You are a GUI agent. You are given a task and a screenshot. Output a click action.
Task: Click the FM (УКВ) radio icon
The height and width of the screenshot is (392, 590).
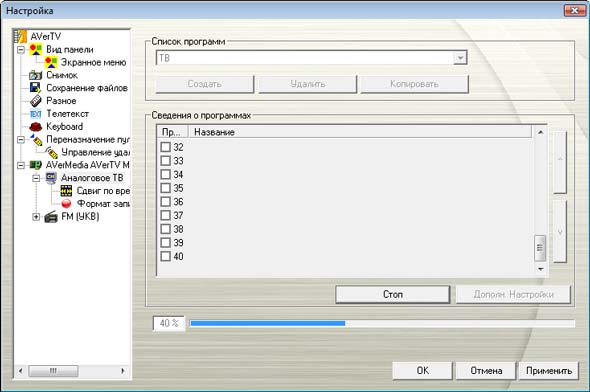point(51,217)
